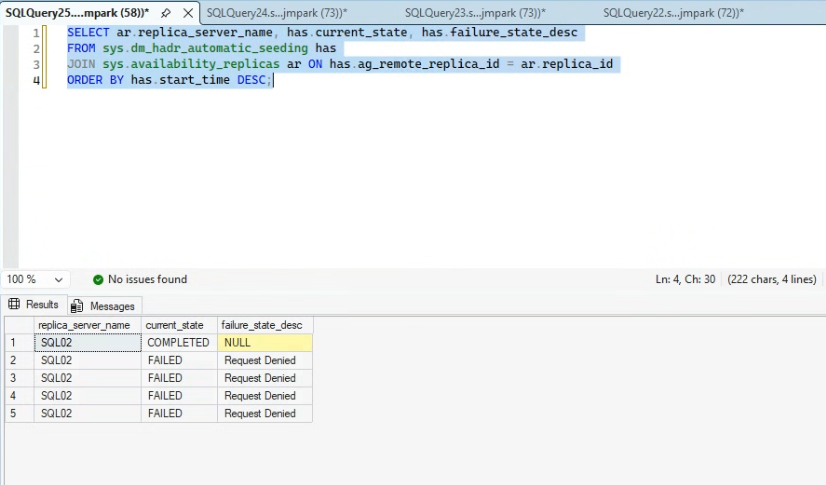Click the Ln: 4, Ch: 30 indicator
Screen dimensions: 826x485
(685, 280)
